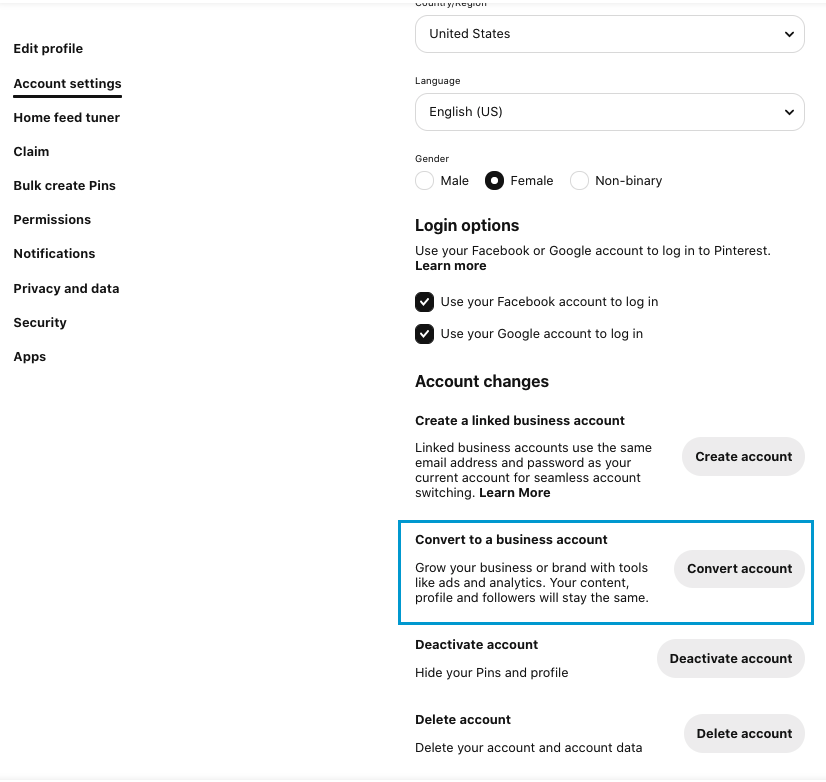Go to Security settings
The height and width of the screenshot is (782, 826).
(40, 323)
